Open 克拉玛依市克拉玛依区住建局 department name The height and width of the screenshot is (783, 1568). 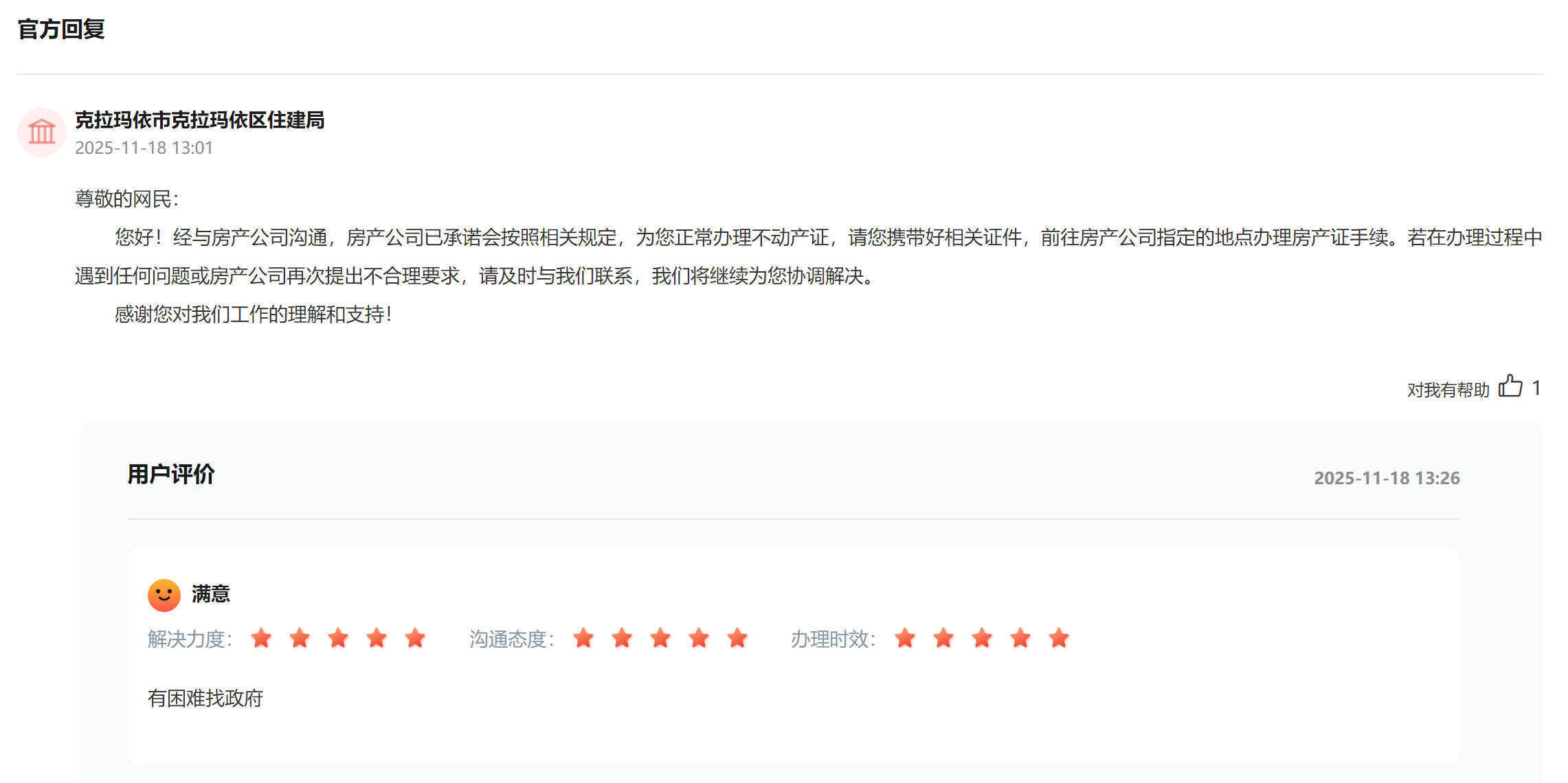(x=199, y=120)
